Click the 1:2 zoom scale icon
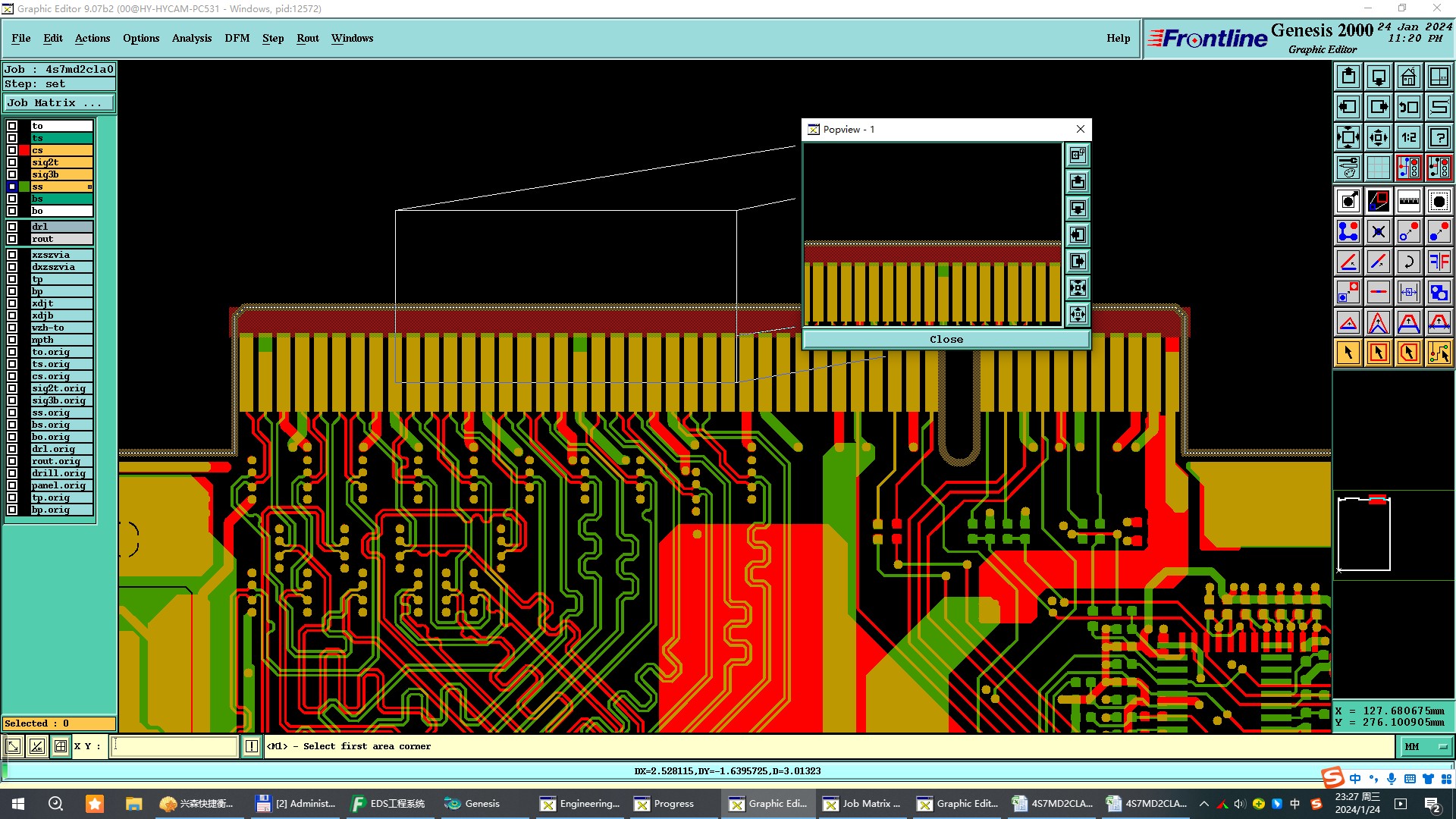This screenshot has height=819, width=1456. [x=1408, y=137]
